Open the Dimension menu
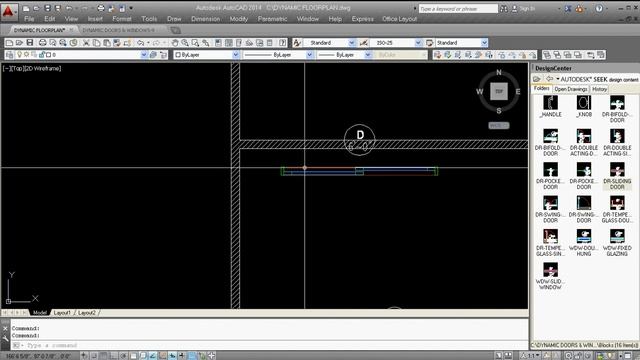 click(205, 19)
